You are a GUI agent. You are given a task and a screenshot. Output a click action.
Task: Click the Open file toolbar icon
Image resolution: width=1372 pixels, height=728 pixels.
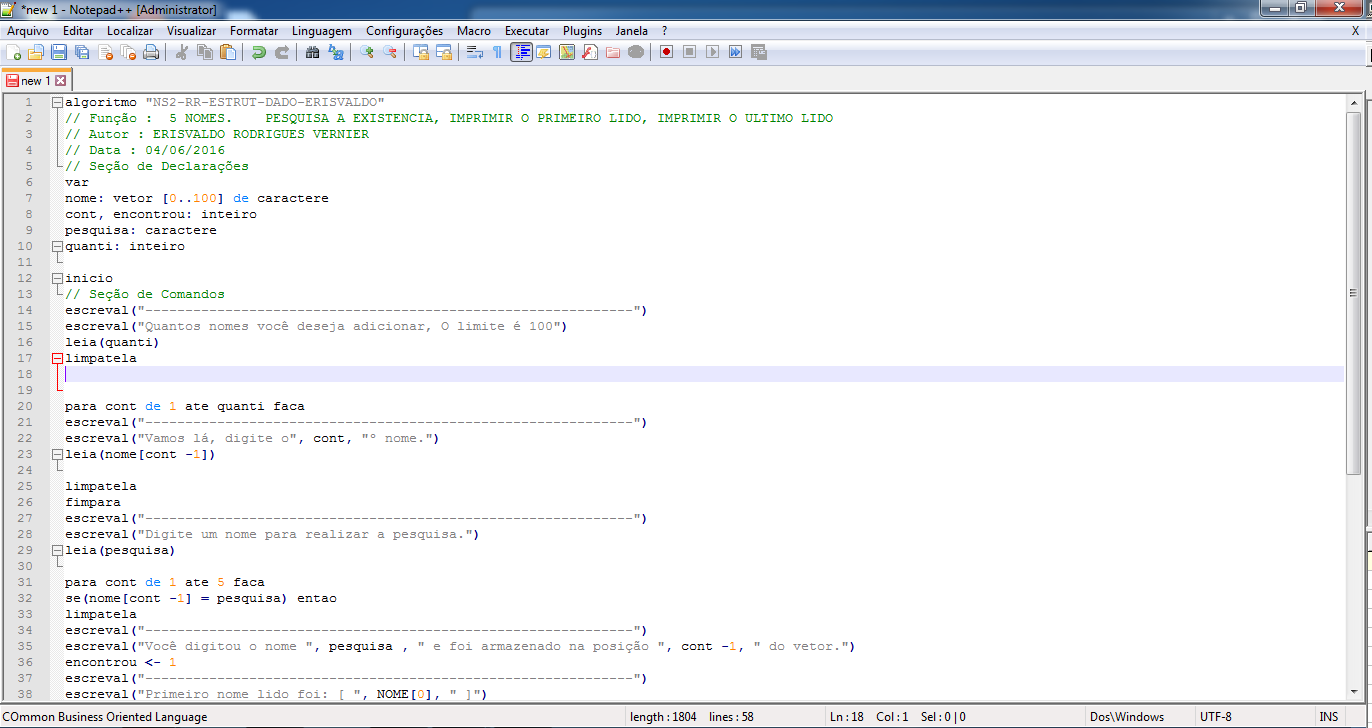pos(35,52)
